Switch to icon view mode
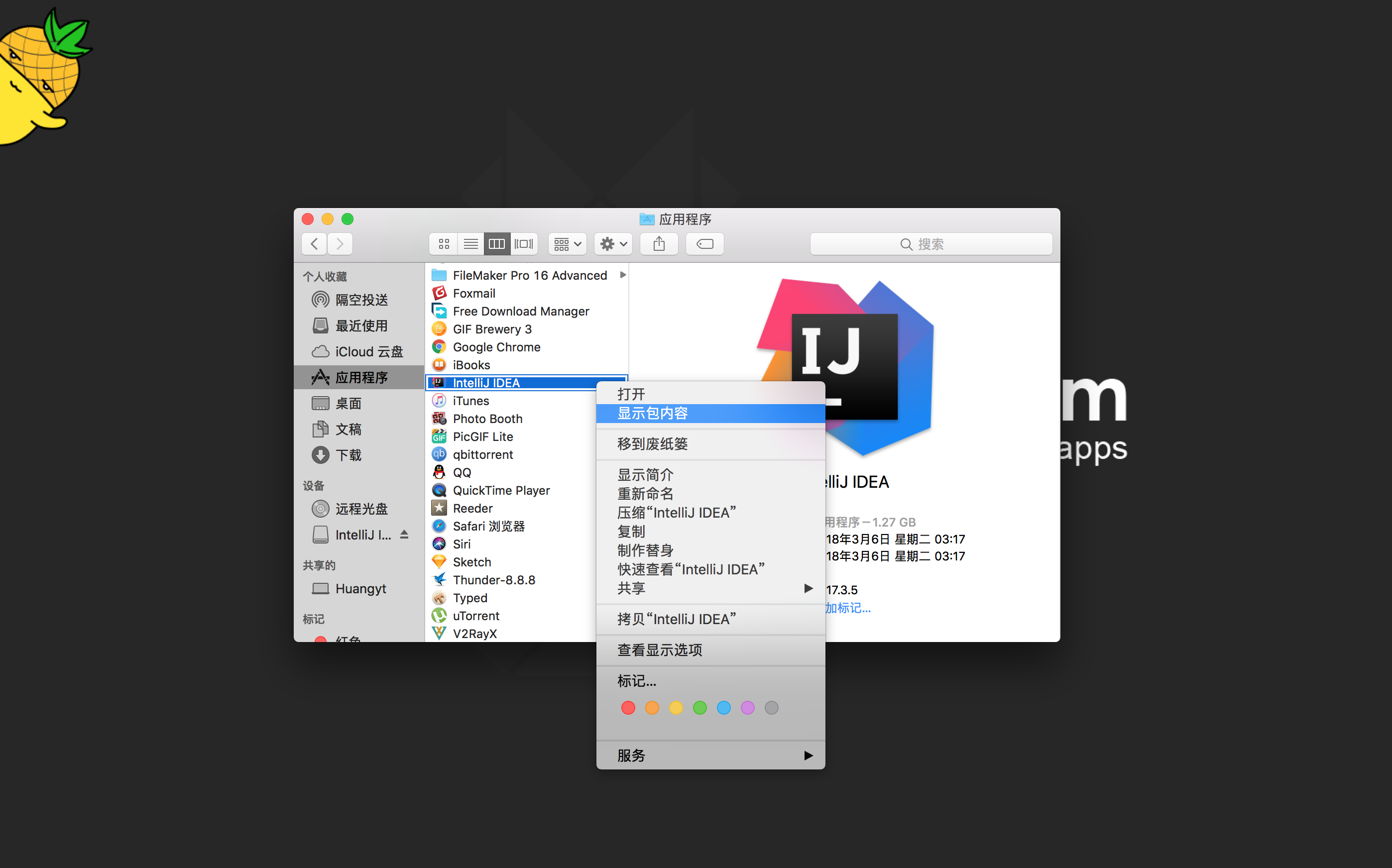1392x868 pixels. coord(443,244)
